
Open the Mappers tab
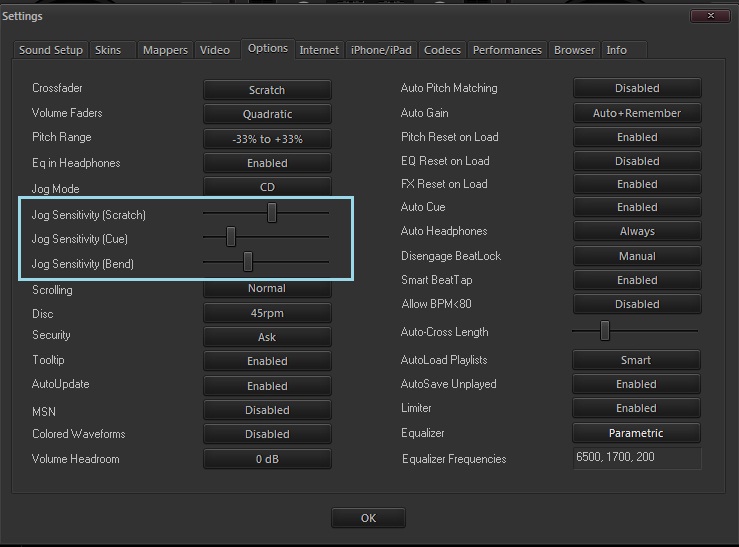coord(165,50)
